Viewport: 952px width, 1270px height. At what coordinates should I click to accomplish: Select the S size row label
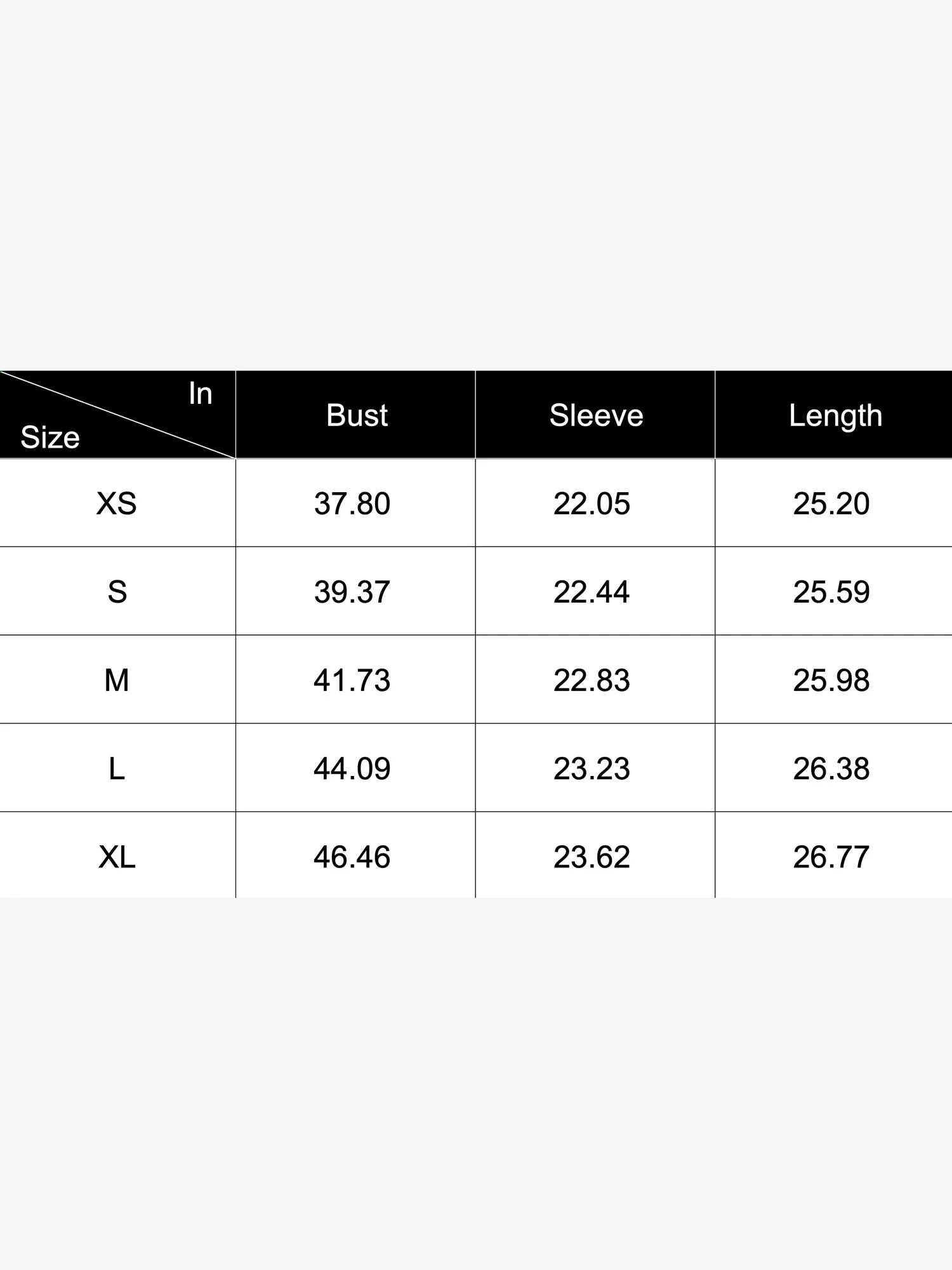pos(117,592)
